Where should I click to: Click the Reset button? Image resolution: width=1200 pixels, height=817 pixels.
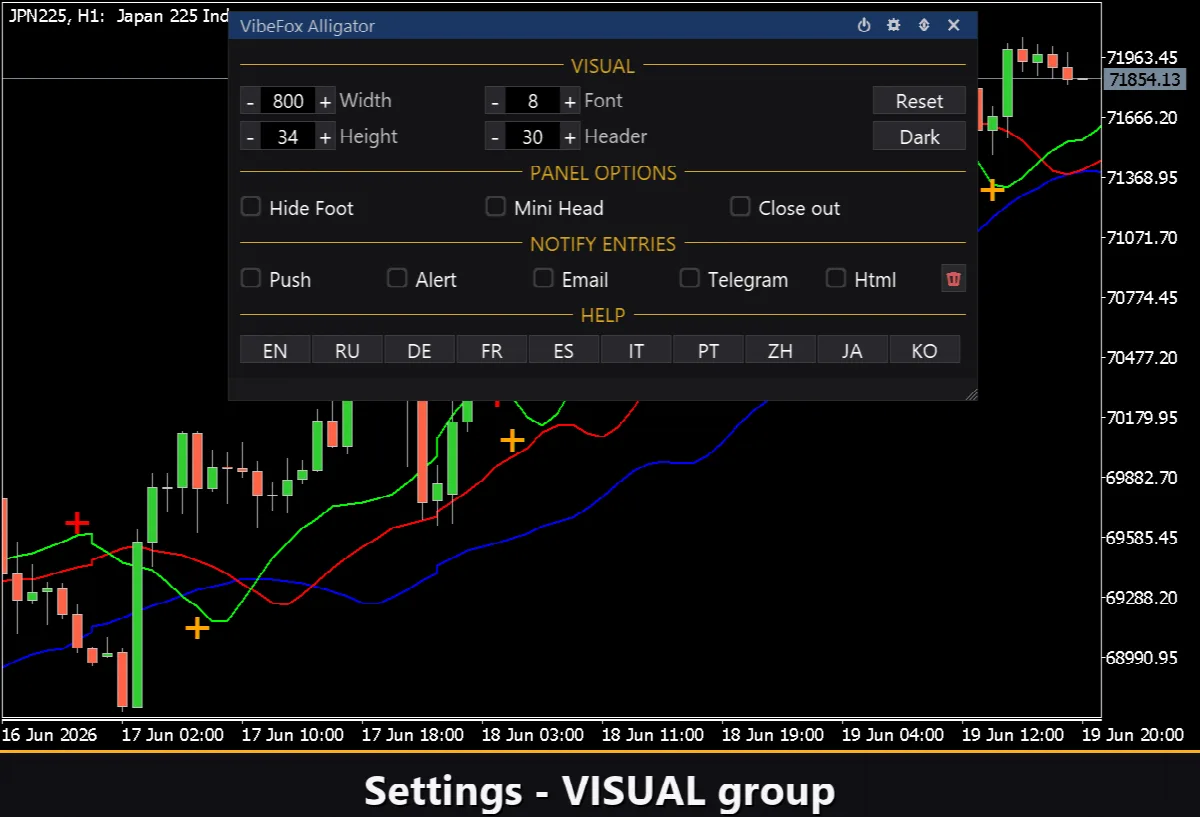tap(919, 101)
